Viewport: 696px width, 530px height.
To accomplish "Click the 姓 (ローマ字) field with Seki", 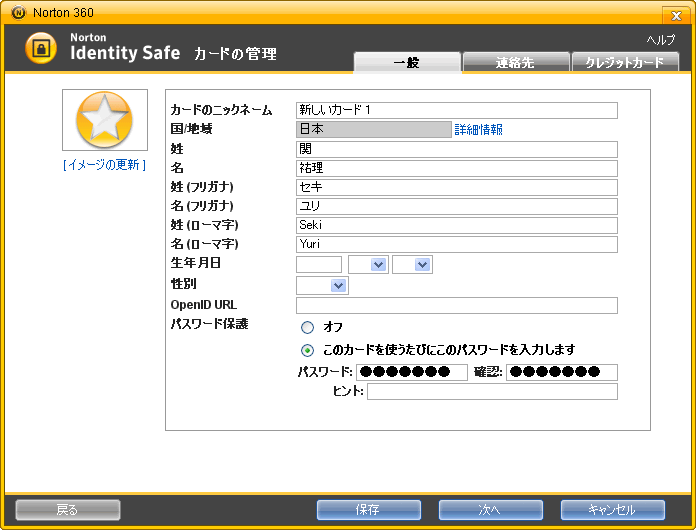I will [457, 225].
